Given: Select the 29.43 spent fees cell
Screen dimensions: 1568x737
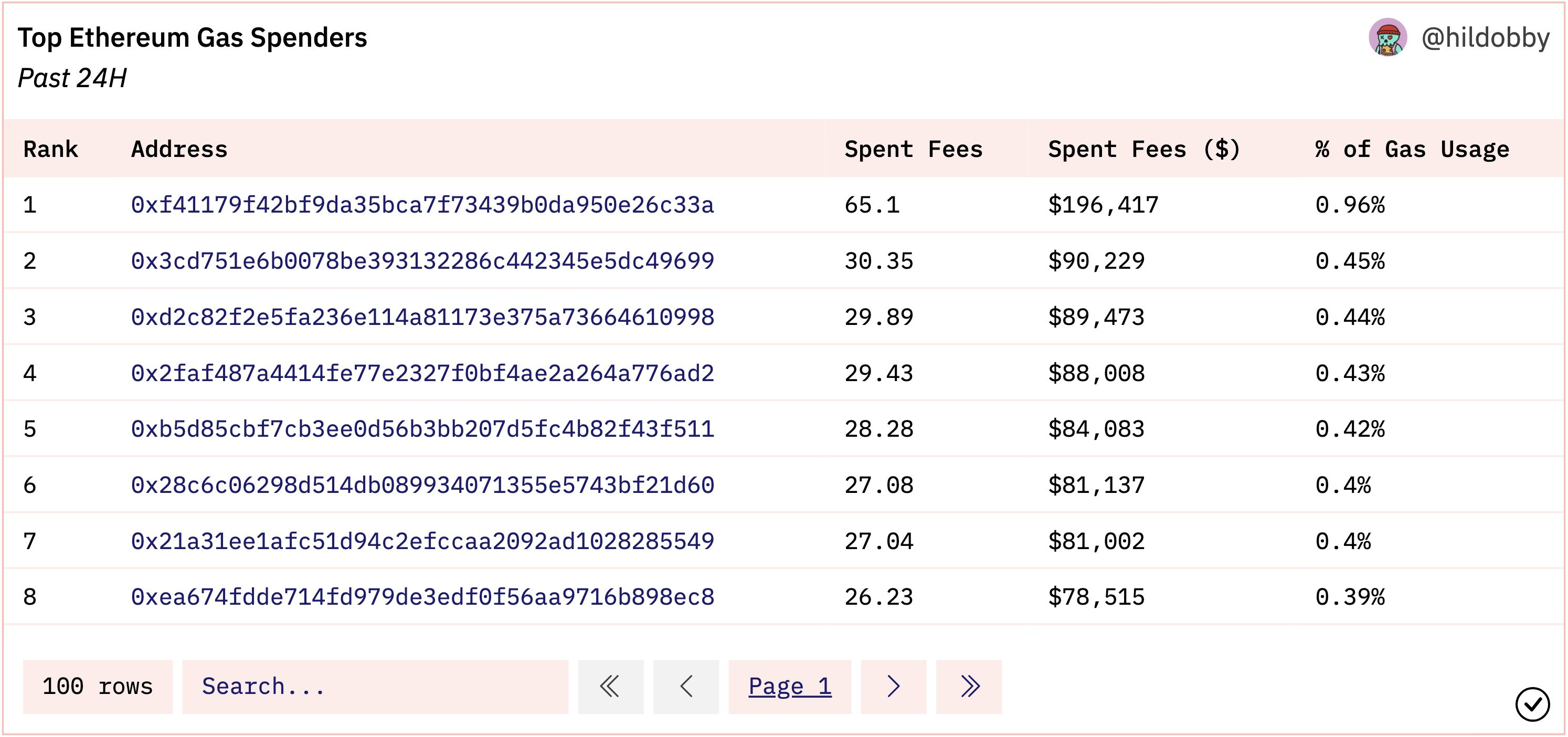Looking at the screenshot, I should (879, 373).
